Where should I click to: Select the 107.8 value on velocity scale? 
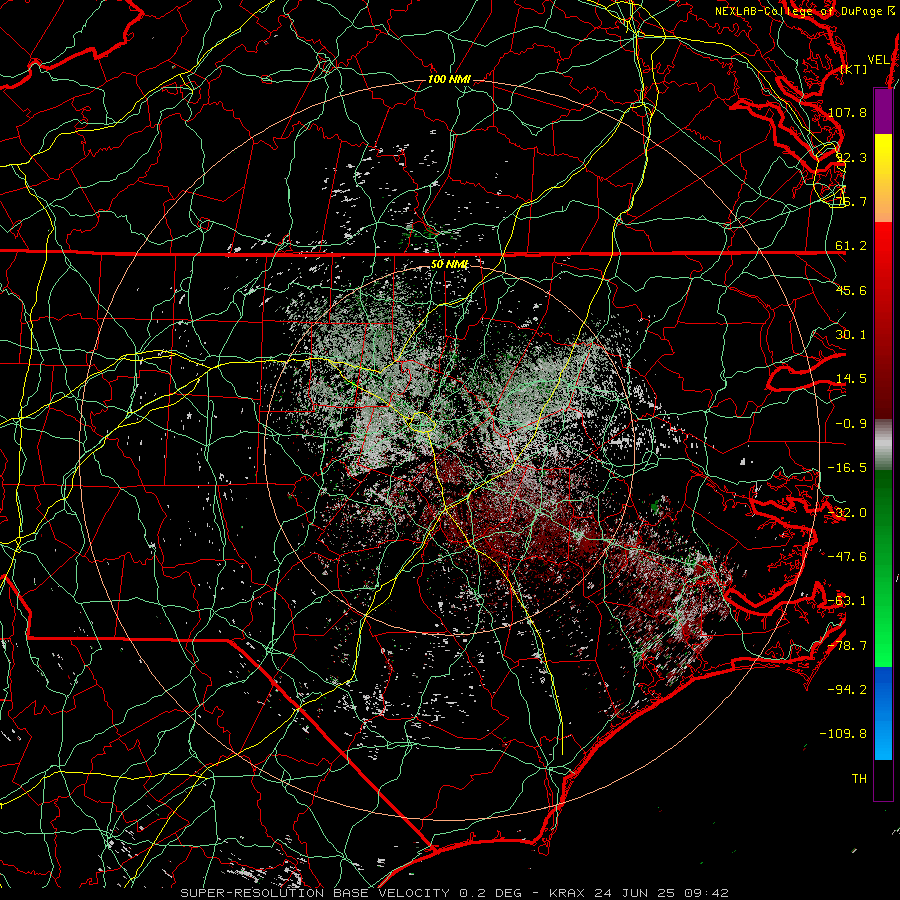(x=847, y=112)
